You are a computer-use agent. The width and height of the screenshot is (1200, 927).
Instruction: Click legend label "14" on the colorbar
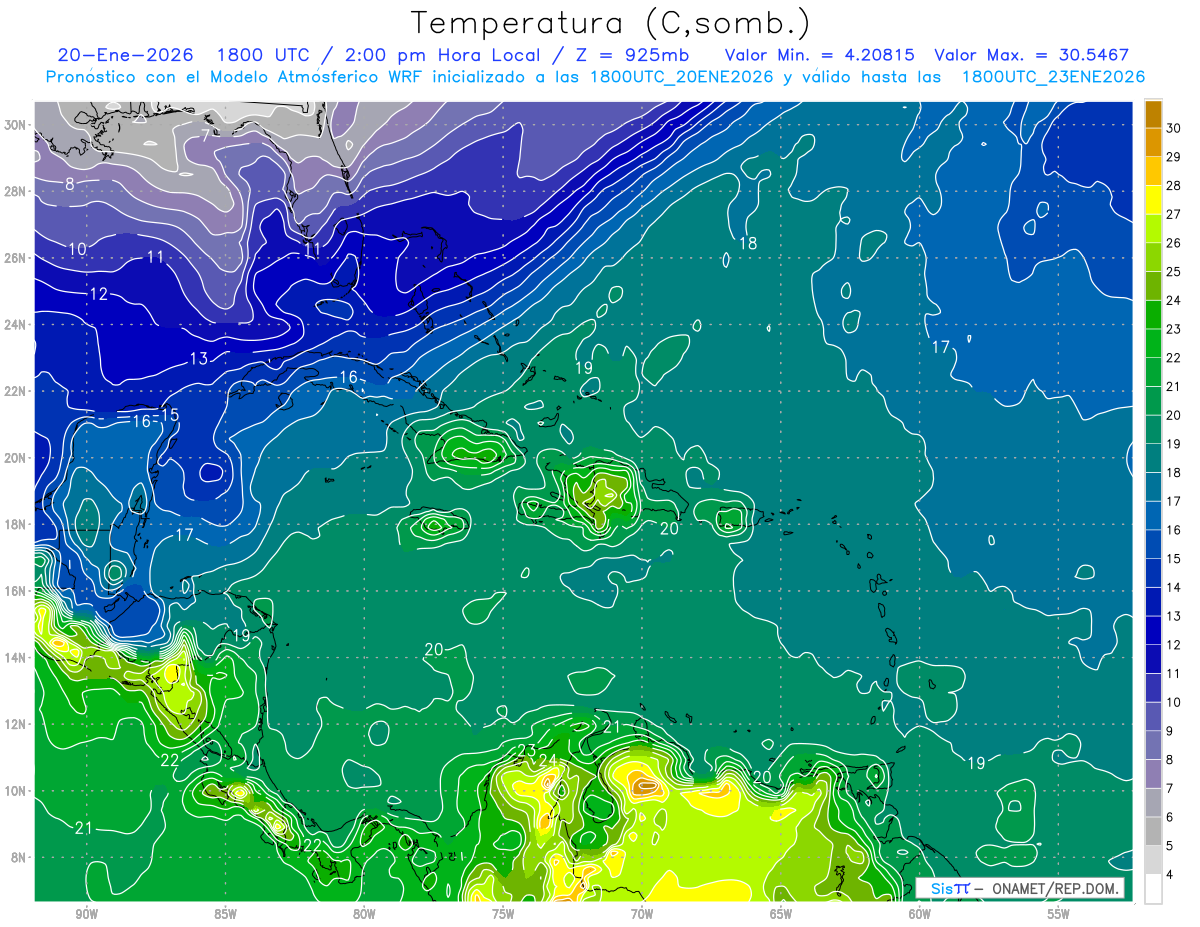pos(1174,587)
